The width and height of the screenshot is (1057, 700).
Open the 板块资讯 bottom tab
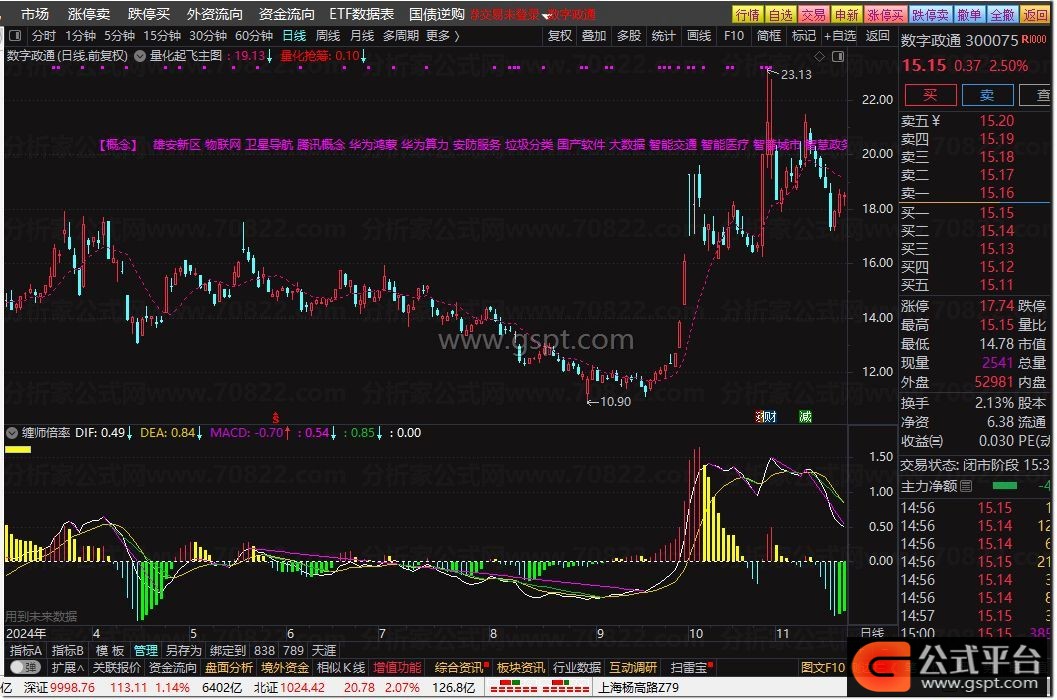click(x=520, y=668)
